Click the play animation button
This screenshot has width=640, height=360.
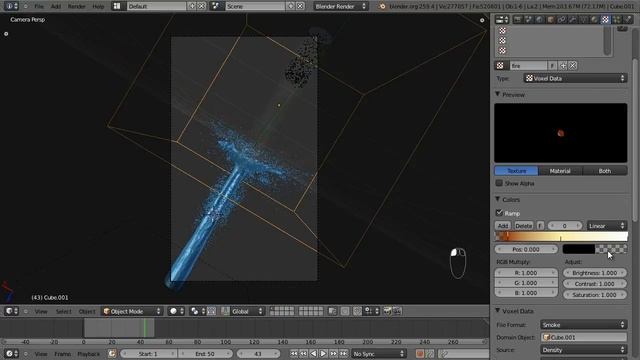click(323, 353)
